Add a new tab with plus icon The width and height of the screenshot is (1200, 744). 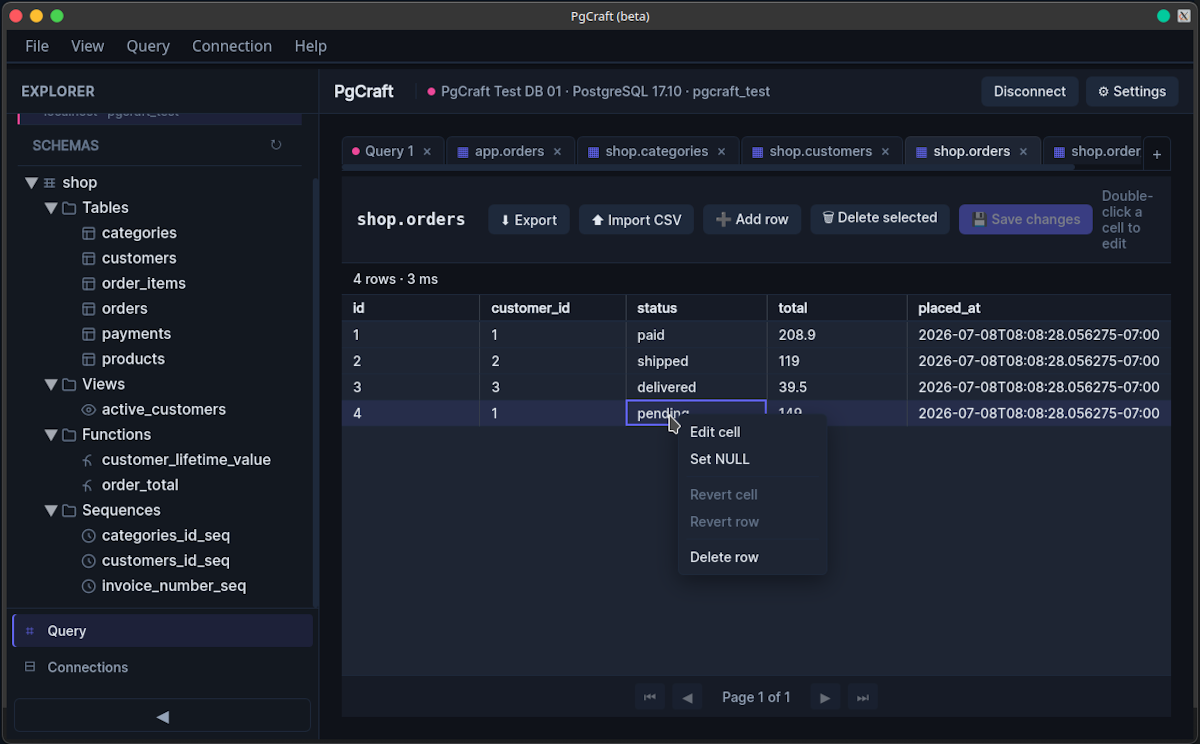tap(1157, 153)
